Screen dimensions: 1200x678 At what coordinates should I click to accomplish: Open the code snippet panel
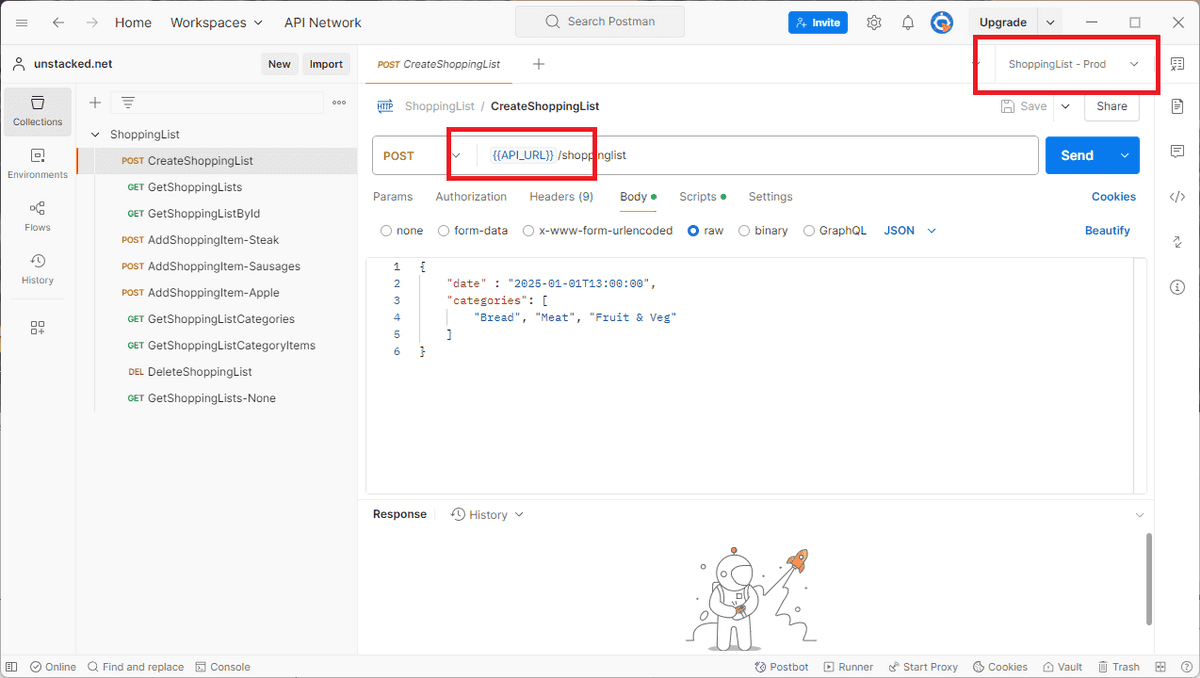coord(1177,195)
